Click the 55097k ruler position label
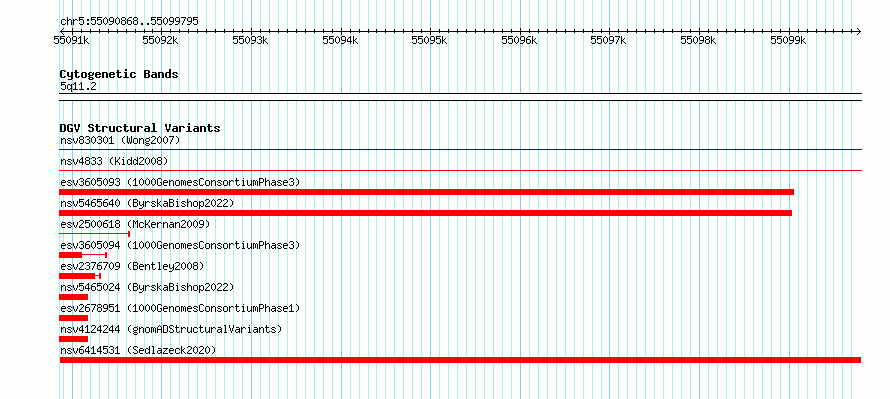 (608, 40)
